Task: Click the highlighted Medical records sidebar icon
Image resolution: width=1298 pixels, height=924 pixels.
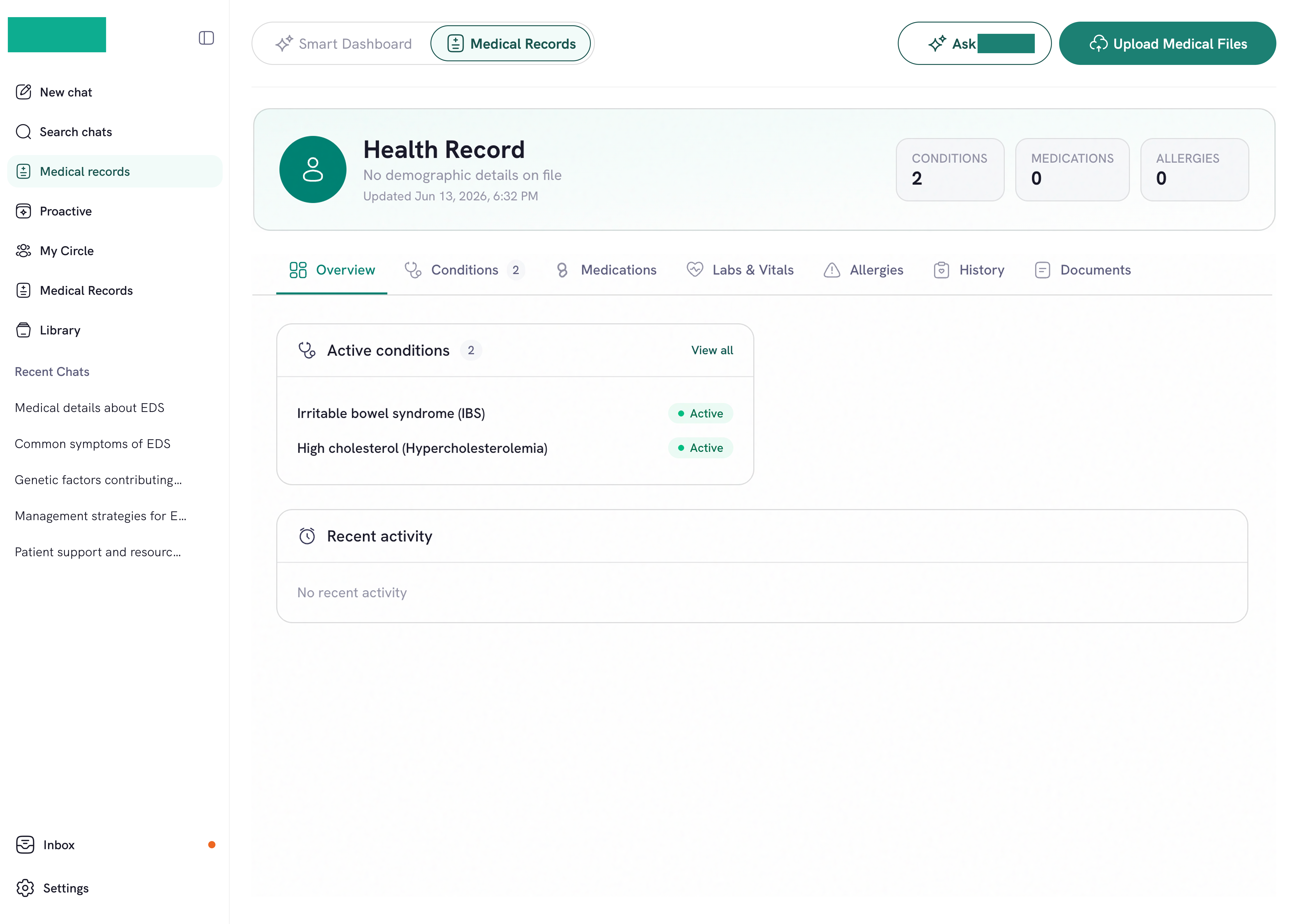Action: (x=23, y=171)
